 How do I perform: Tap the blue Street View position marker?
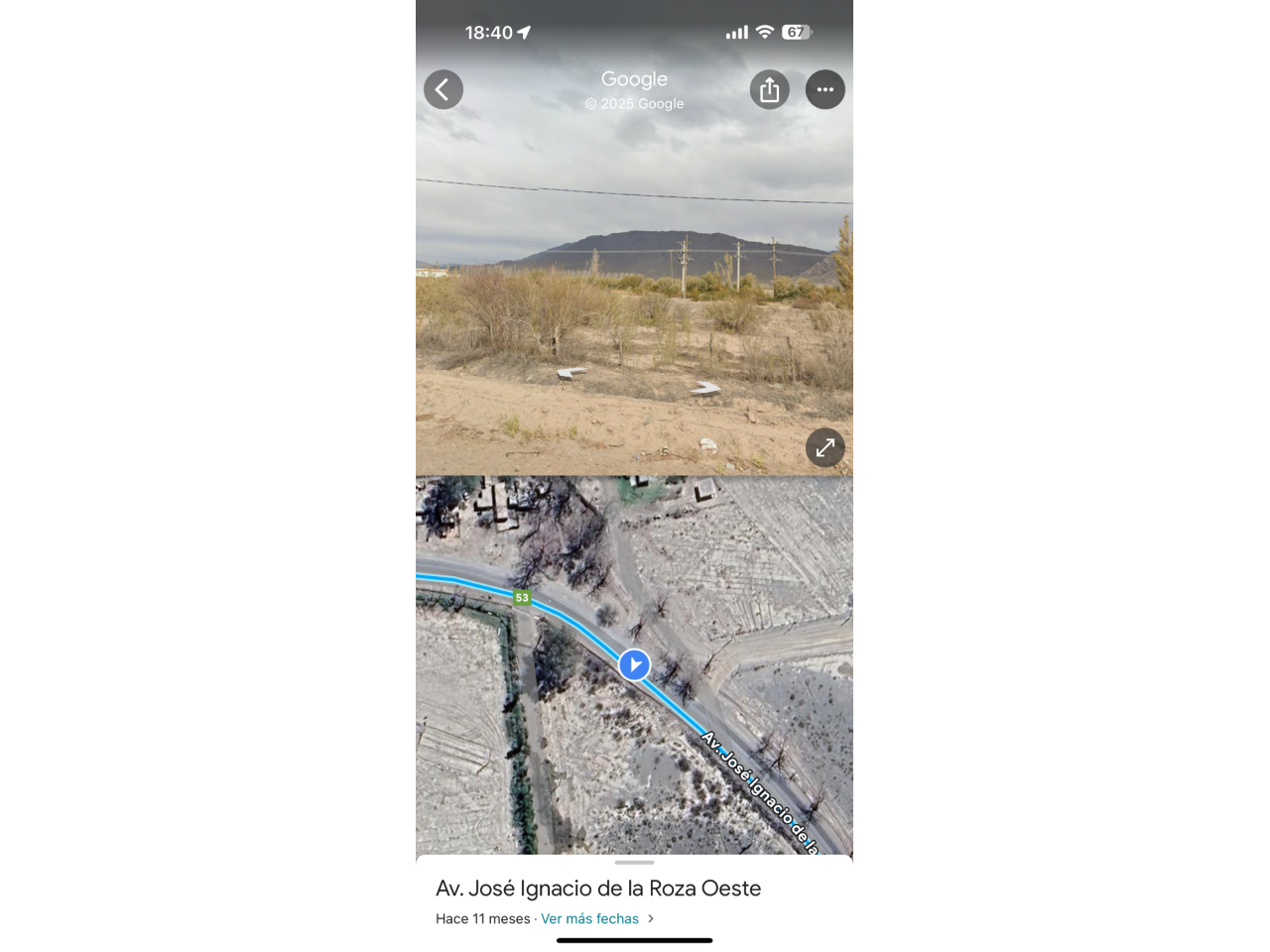click(634, 664)
